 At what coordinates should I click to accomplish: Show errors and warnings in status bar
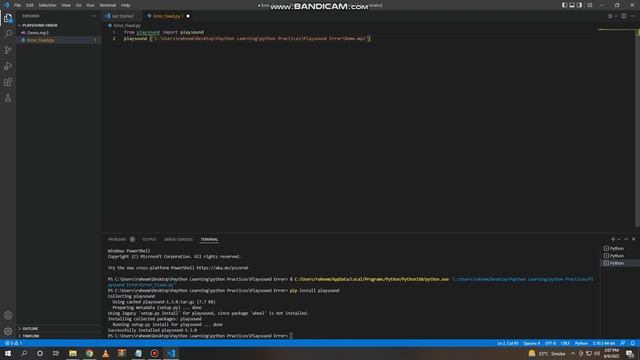[13, 343]
